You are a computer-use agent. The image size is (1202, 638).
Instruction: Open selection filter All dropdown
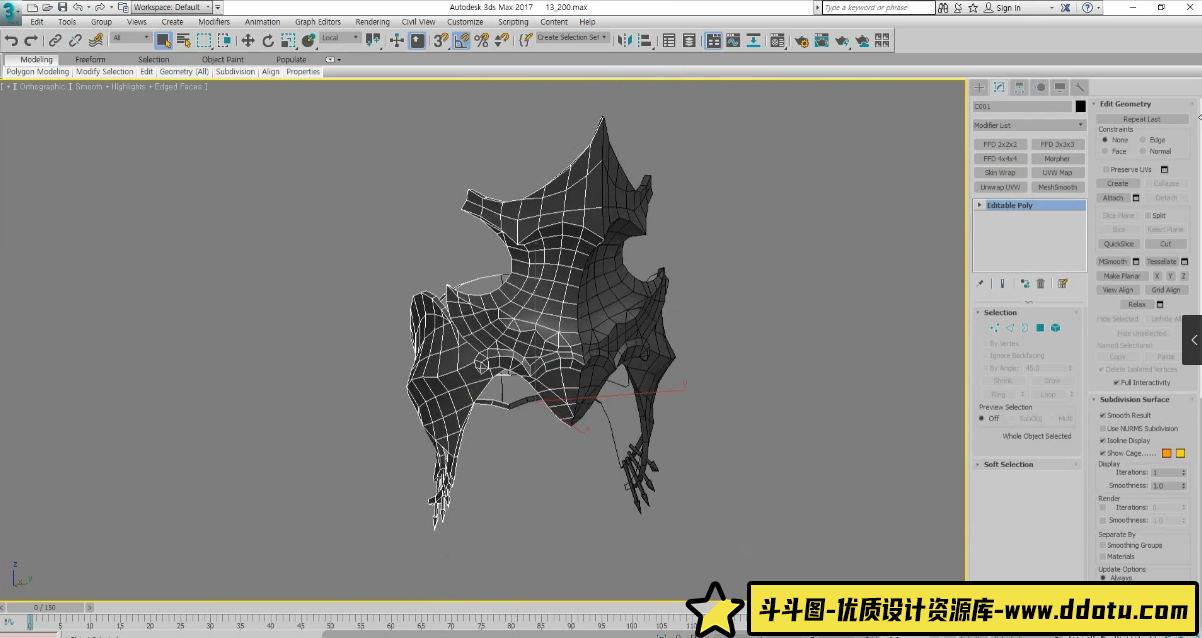pos(131,38)
